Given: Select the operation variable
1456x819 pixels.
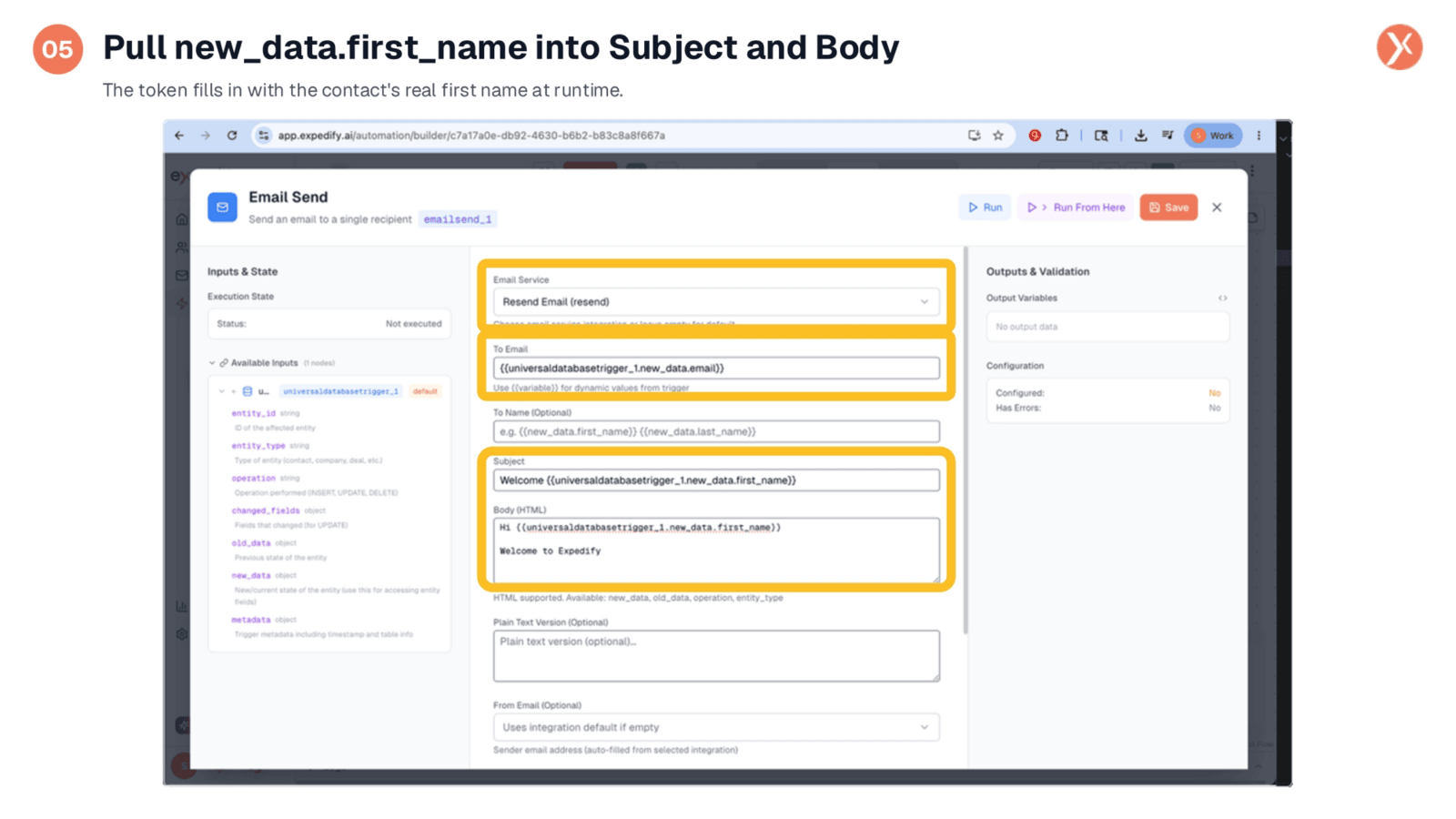Looking at the screenshot, I should coord(253,478).
